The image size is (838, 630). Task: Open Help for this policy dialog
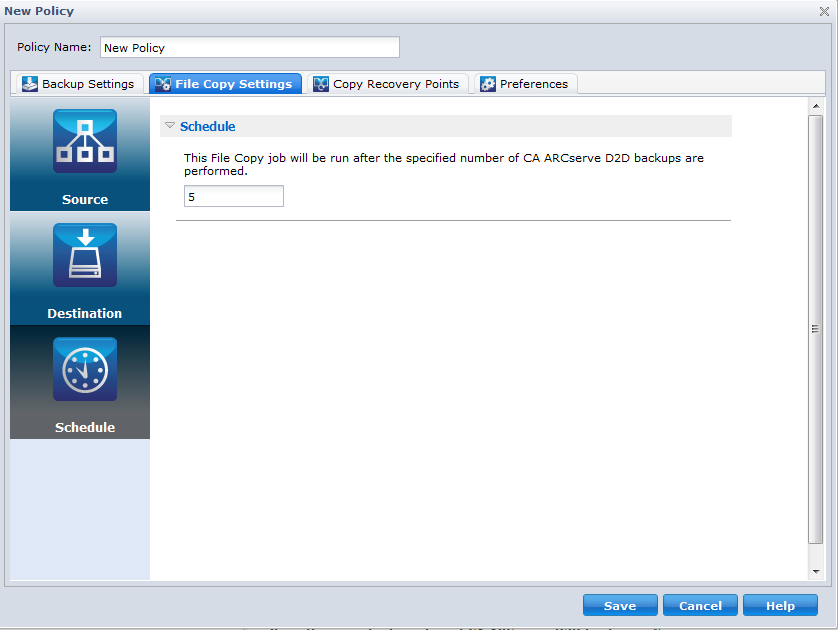pos(780,605)
